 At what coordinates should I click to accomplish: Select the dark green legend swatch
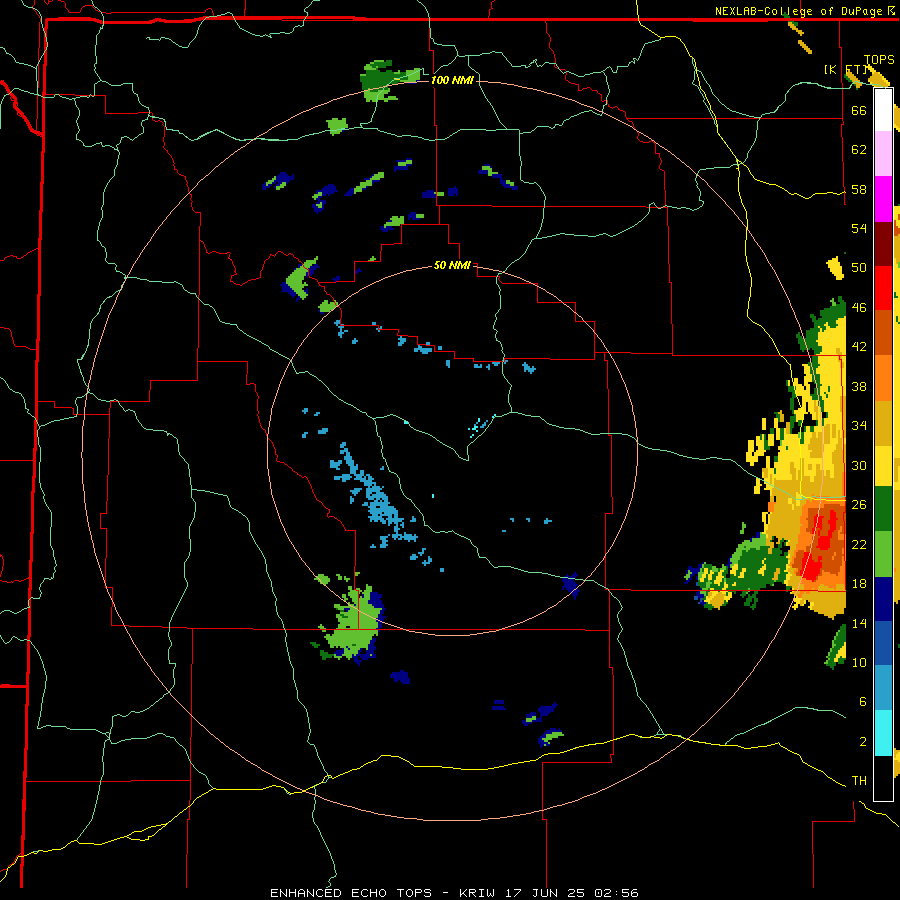[x=883, y=509]
